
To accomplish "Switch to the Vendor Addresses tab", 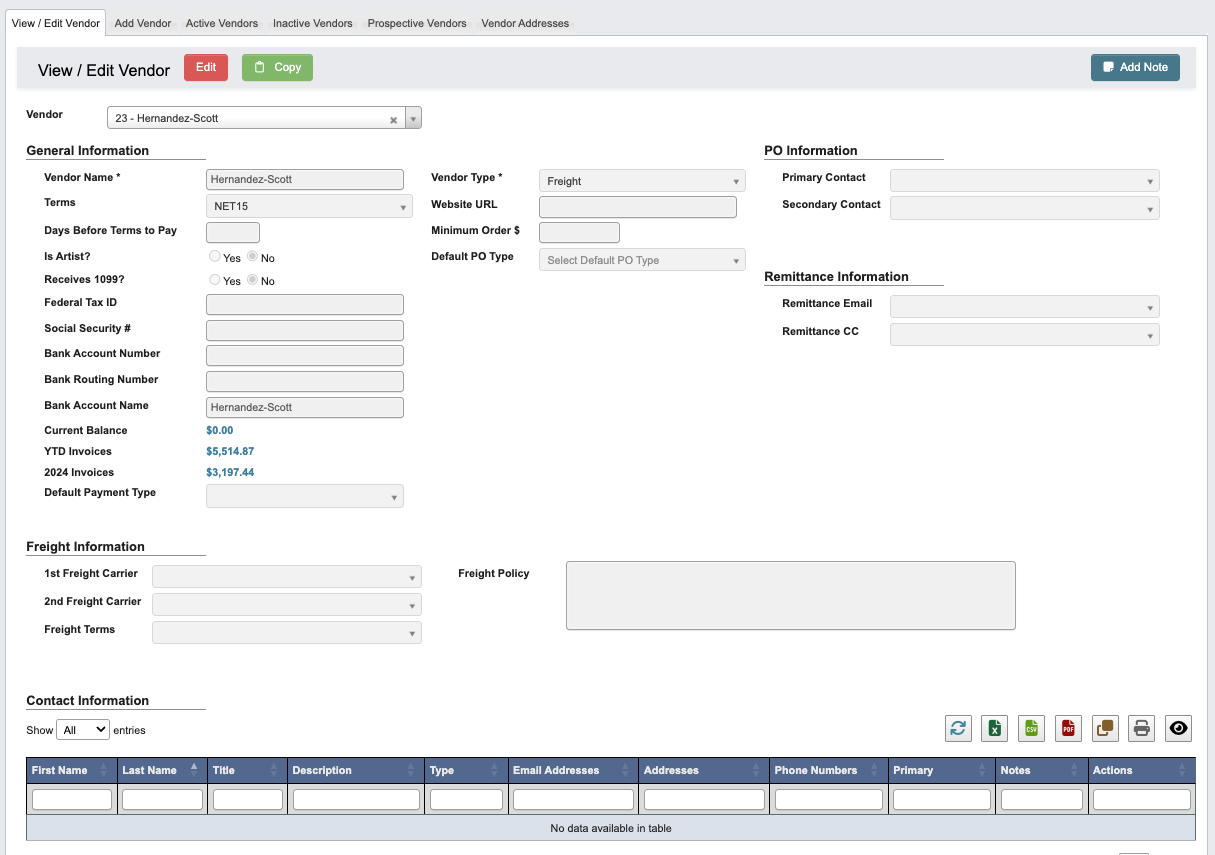I will (x=525, y=23).
